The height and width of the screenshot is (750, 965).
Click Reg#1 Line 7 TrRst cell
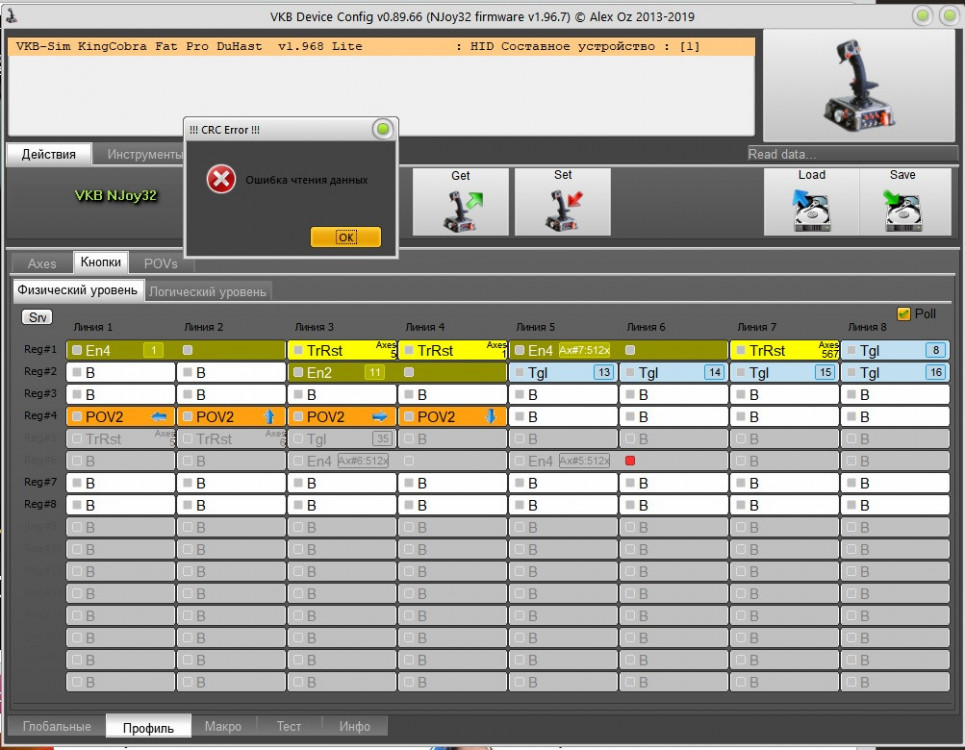785,350
